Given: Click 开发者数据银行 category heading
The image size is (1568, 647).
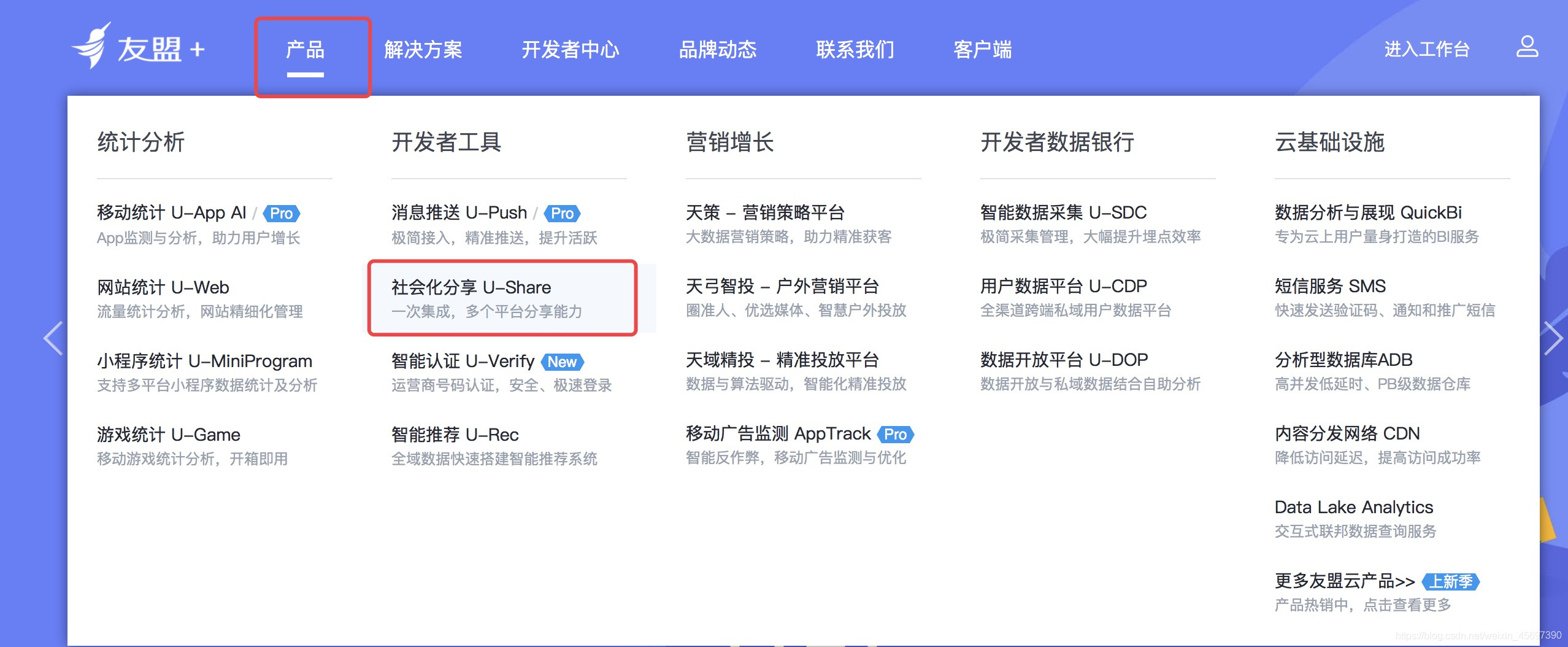Looking at the screenshot, I should click(x=1058, y=142).
